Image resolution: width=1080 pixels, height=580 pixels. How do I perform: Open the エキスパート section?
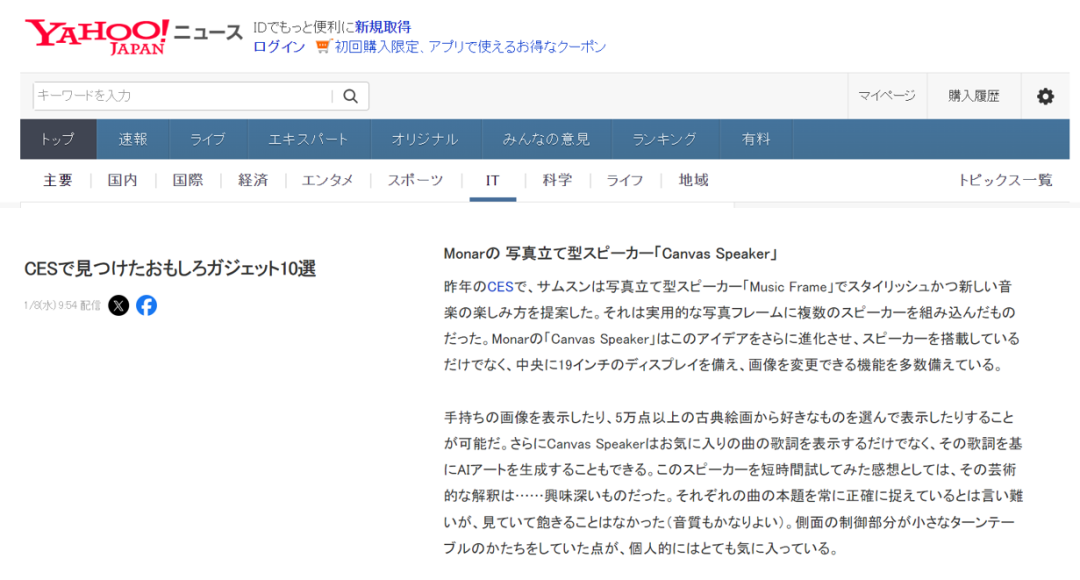tap(308, 139)
